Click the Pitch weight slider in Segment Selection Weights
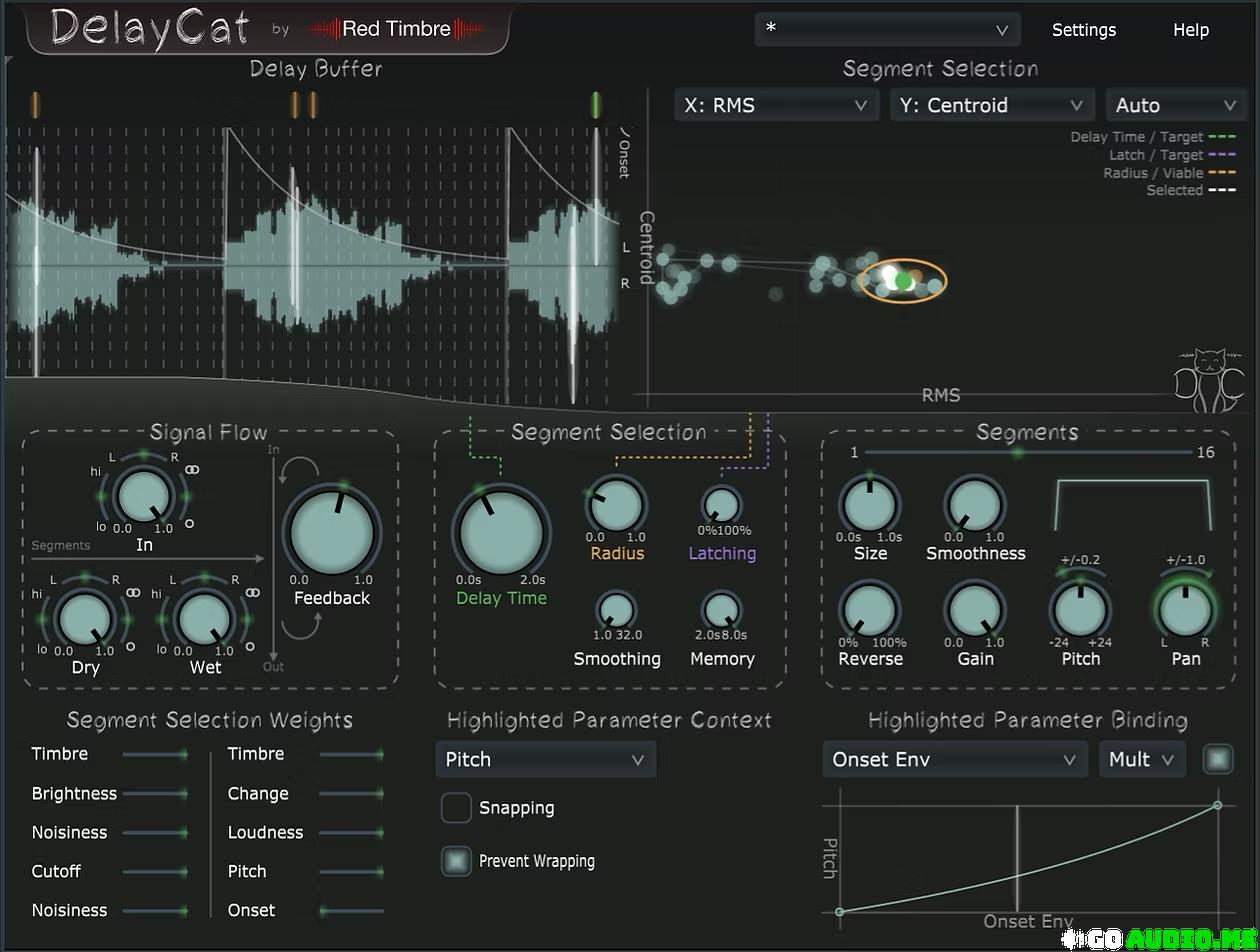 point(351,871)
